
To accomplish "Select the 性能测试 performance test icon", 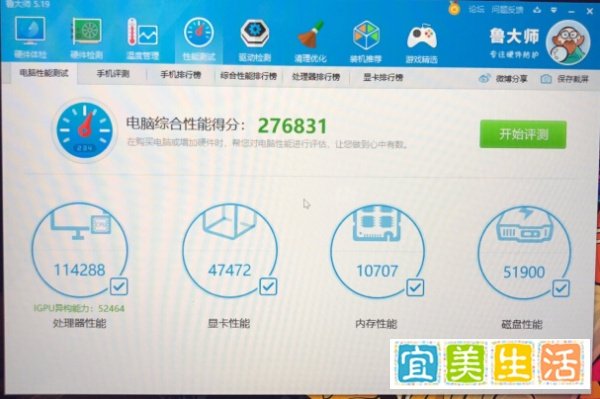I will [199, 39].
